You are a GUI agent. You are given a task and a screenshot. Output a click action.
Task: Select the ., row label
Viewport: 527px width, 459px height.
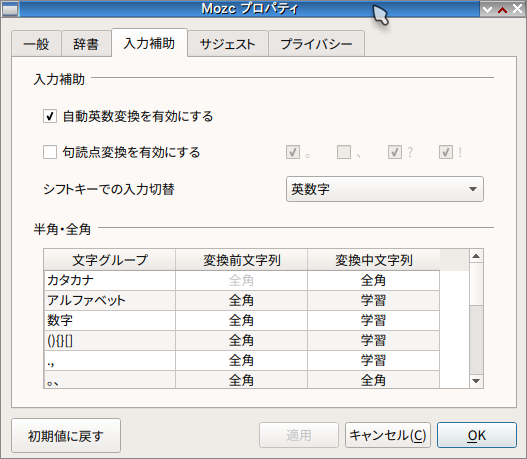tap(110, 361)
